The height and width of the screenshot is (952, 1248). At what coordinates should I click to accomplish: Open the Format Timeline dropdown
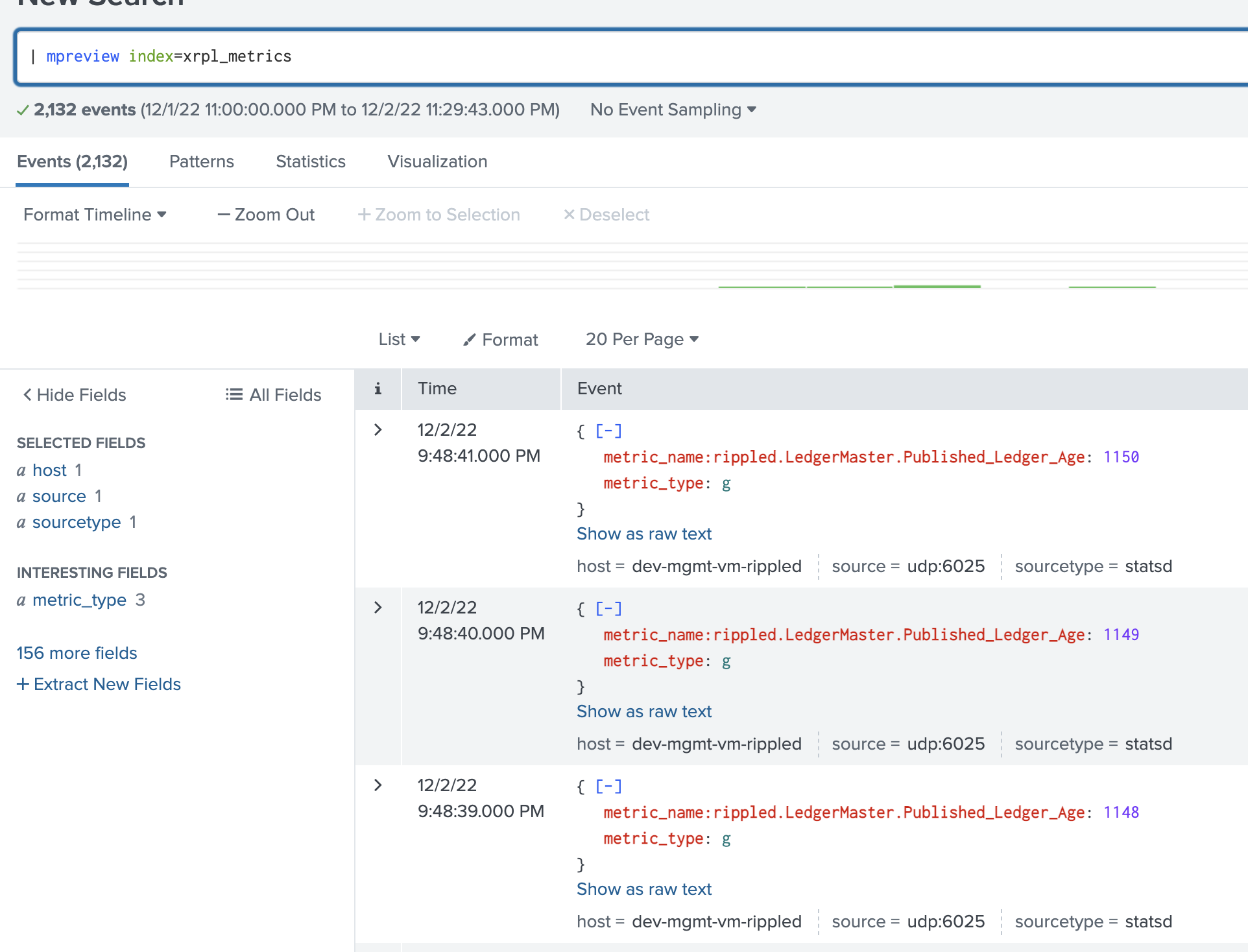point(95,214)
